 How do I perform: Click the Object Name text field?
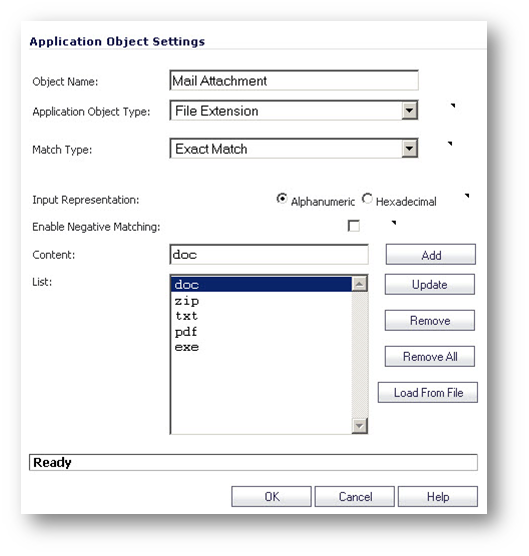(x=294, y=80)
